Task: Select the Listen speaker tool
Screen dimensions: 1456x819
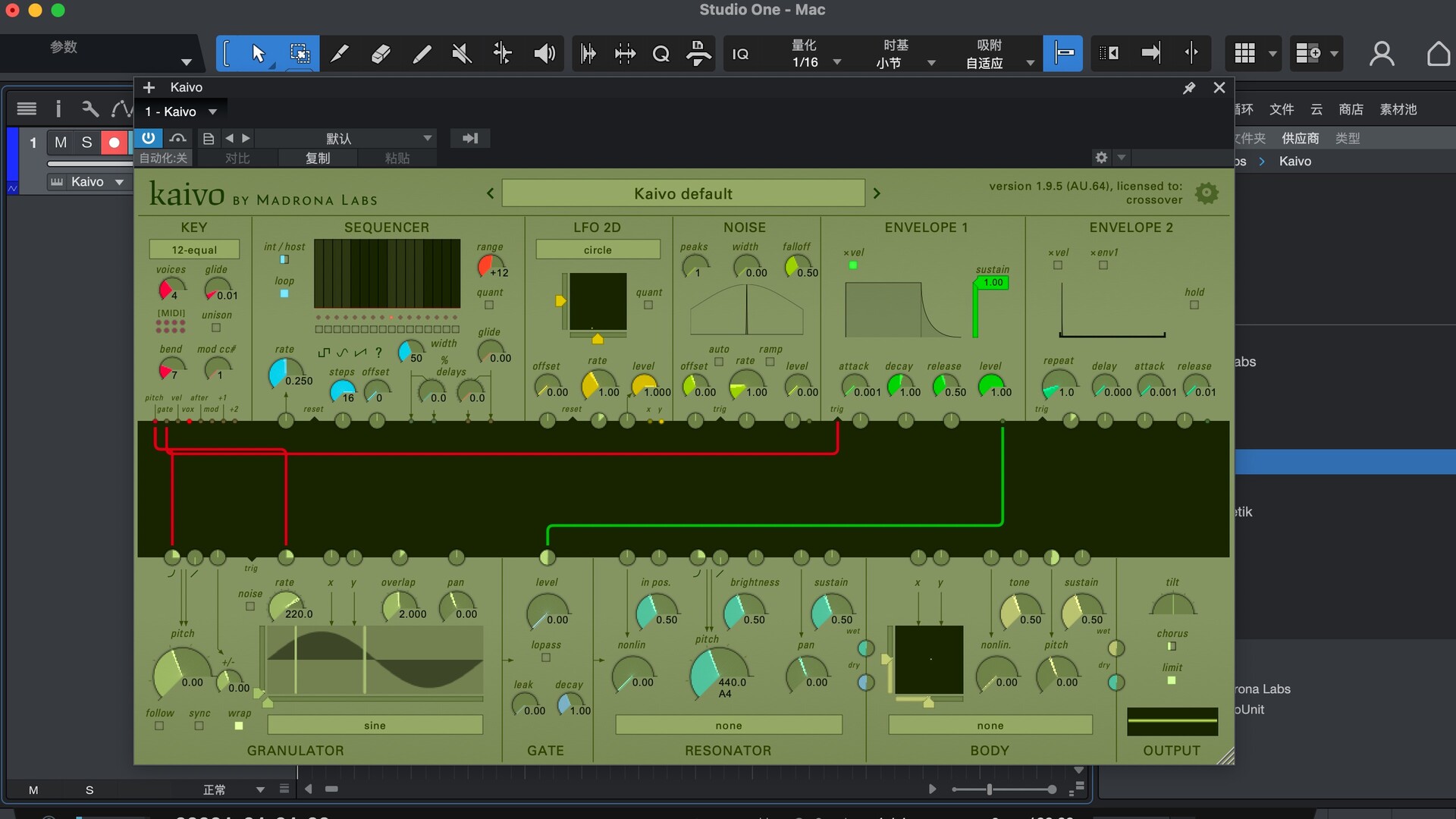Action: click(544, 54)
